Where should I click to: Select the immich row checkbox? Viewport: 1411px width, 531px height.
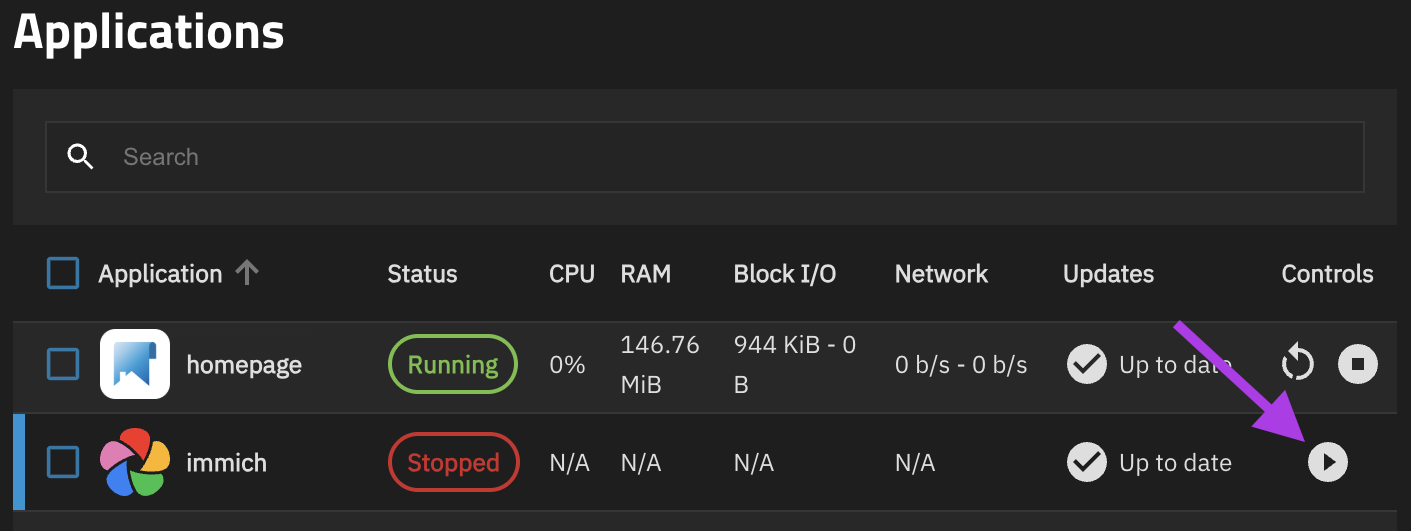click(x=63, y=462)
